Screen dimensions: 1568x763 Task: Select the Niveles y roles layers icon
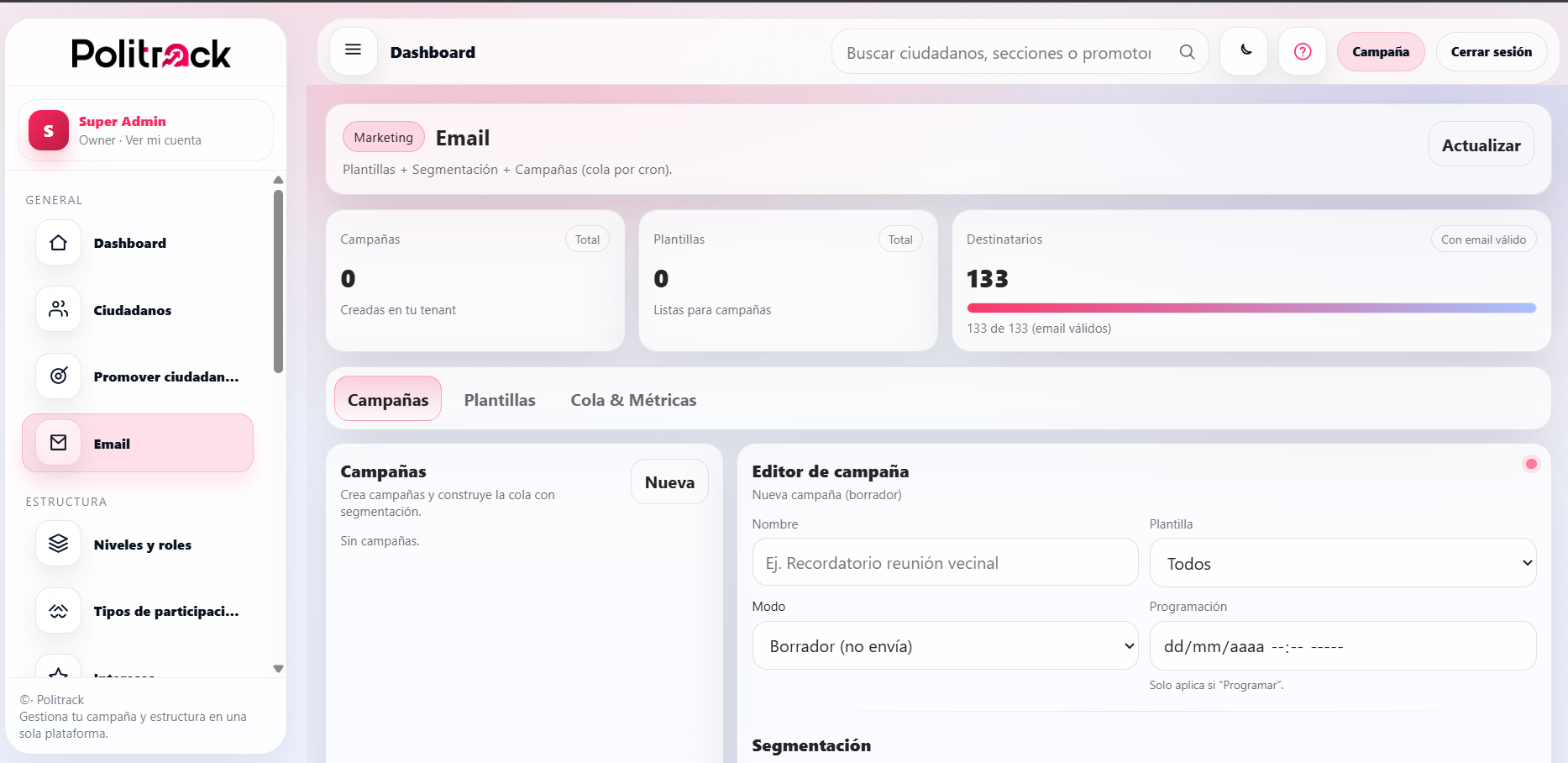[x=57, y=543]
